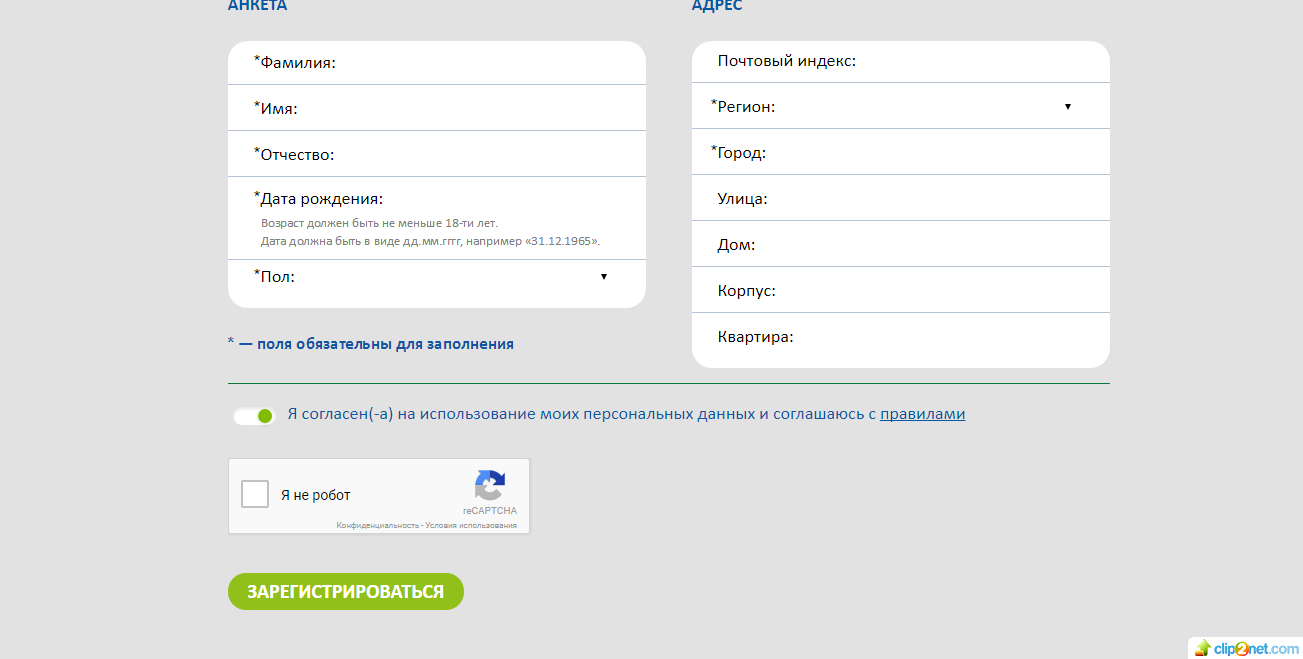Open Условия использования link in reCAPTCHA
Screen dimensions: 1303x659
pos(471,525)
